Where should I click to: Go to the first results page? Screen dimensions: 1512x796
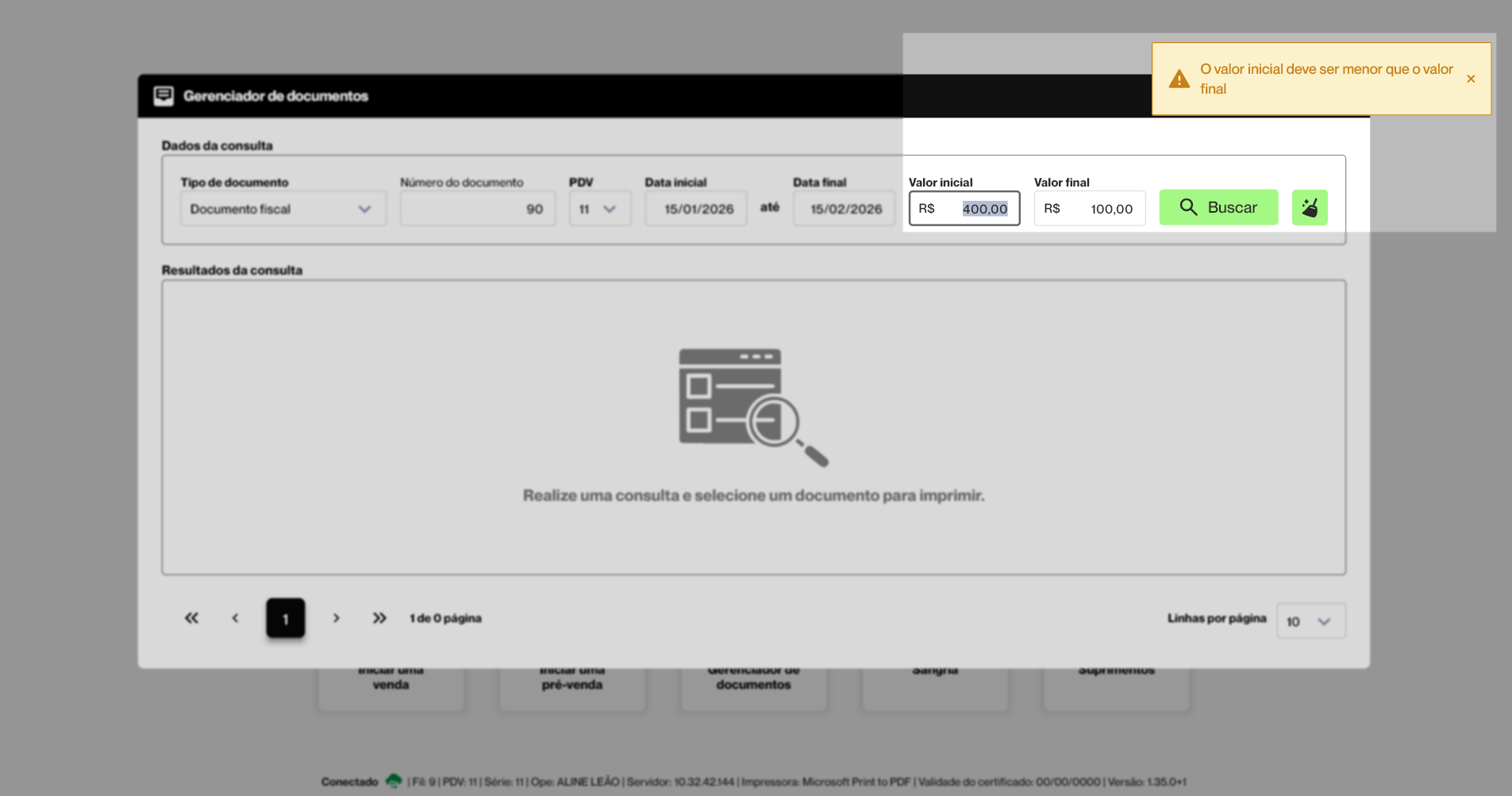click(x=191, y=618)
